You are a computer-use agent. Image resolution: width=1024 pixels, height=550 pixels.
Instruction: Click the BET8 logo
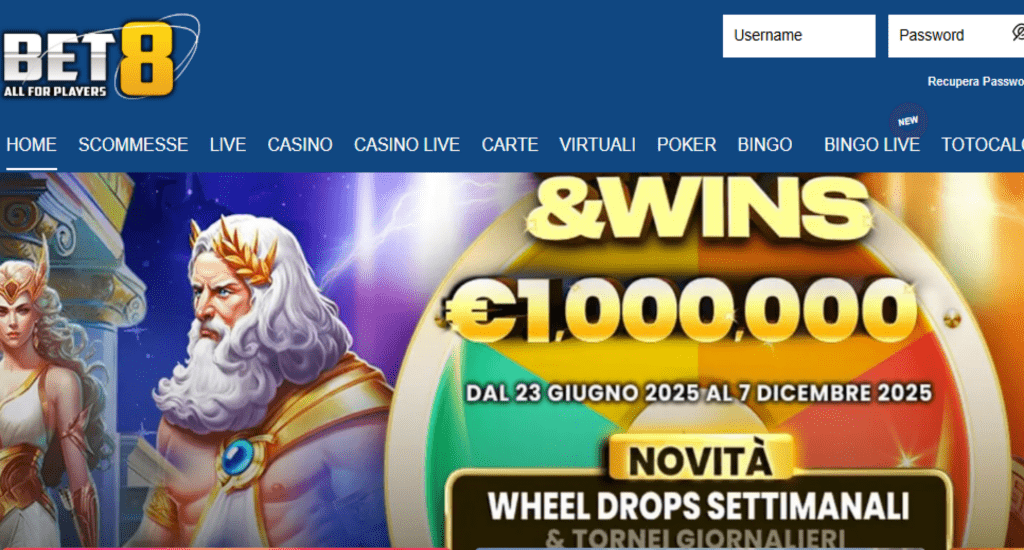coord(99,57)
